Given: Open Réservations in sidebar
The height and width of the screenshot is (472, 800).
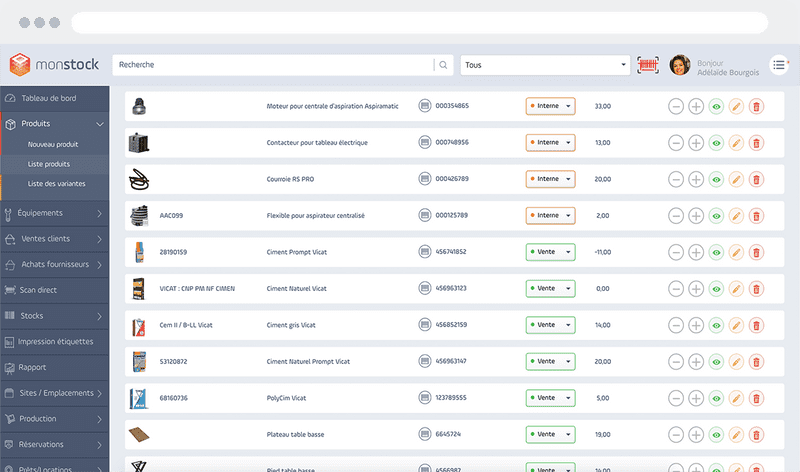Looking at the screenshot, I should click(55, 444).
